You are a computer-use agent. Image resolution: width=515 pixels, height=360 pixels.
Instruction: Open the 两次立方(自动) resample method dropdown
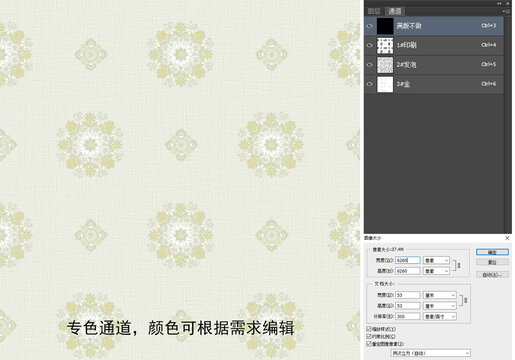coord(431,353)
